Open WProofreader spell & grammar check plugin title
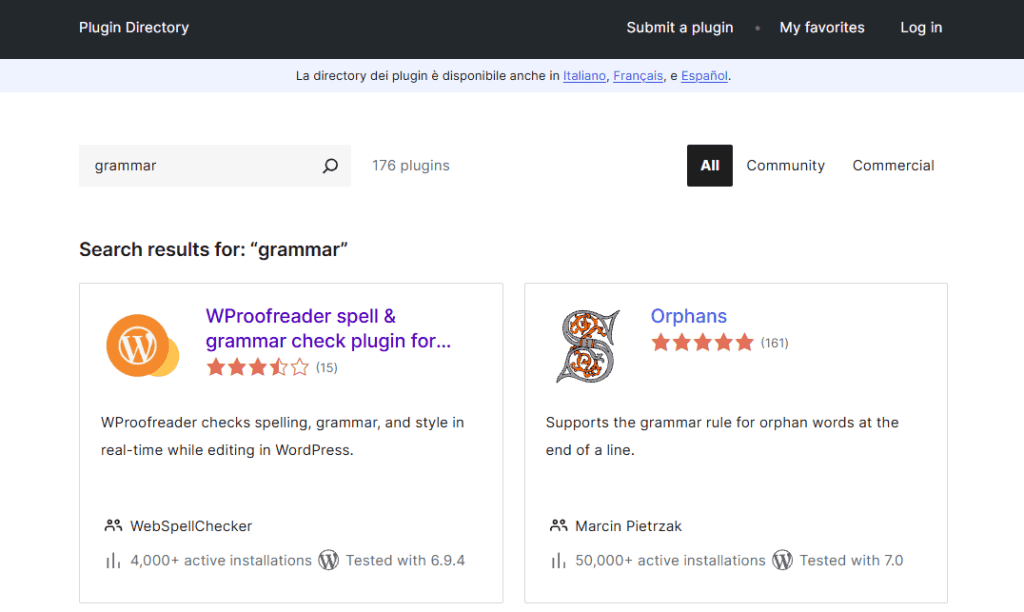Viewport: 1024px width, 612px height. (x=328, y=329)
